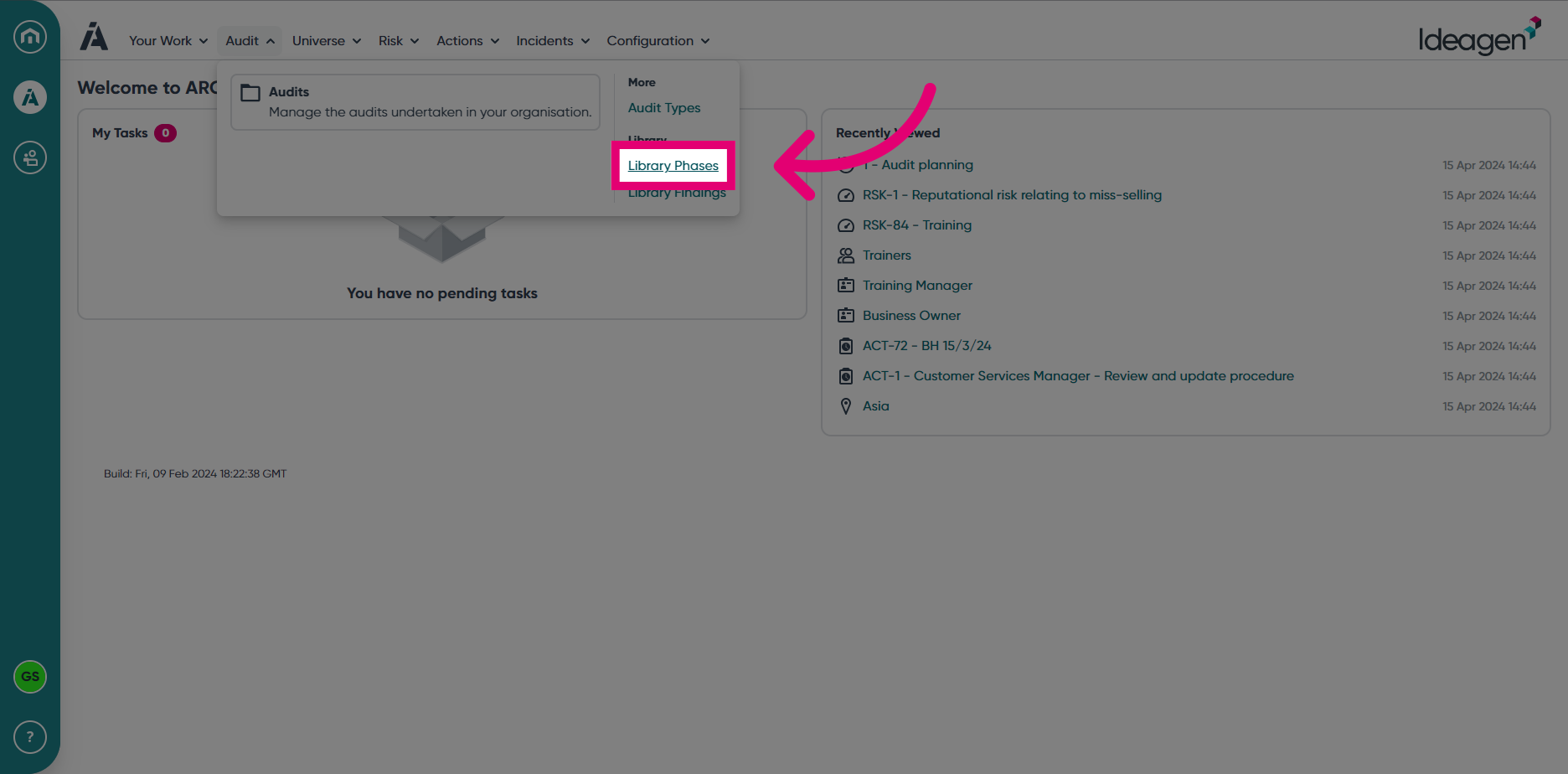The image size is (1568, 774).
Task: Click the location pin icon beside Asia
Action: point(846,406)
